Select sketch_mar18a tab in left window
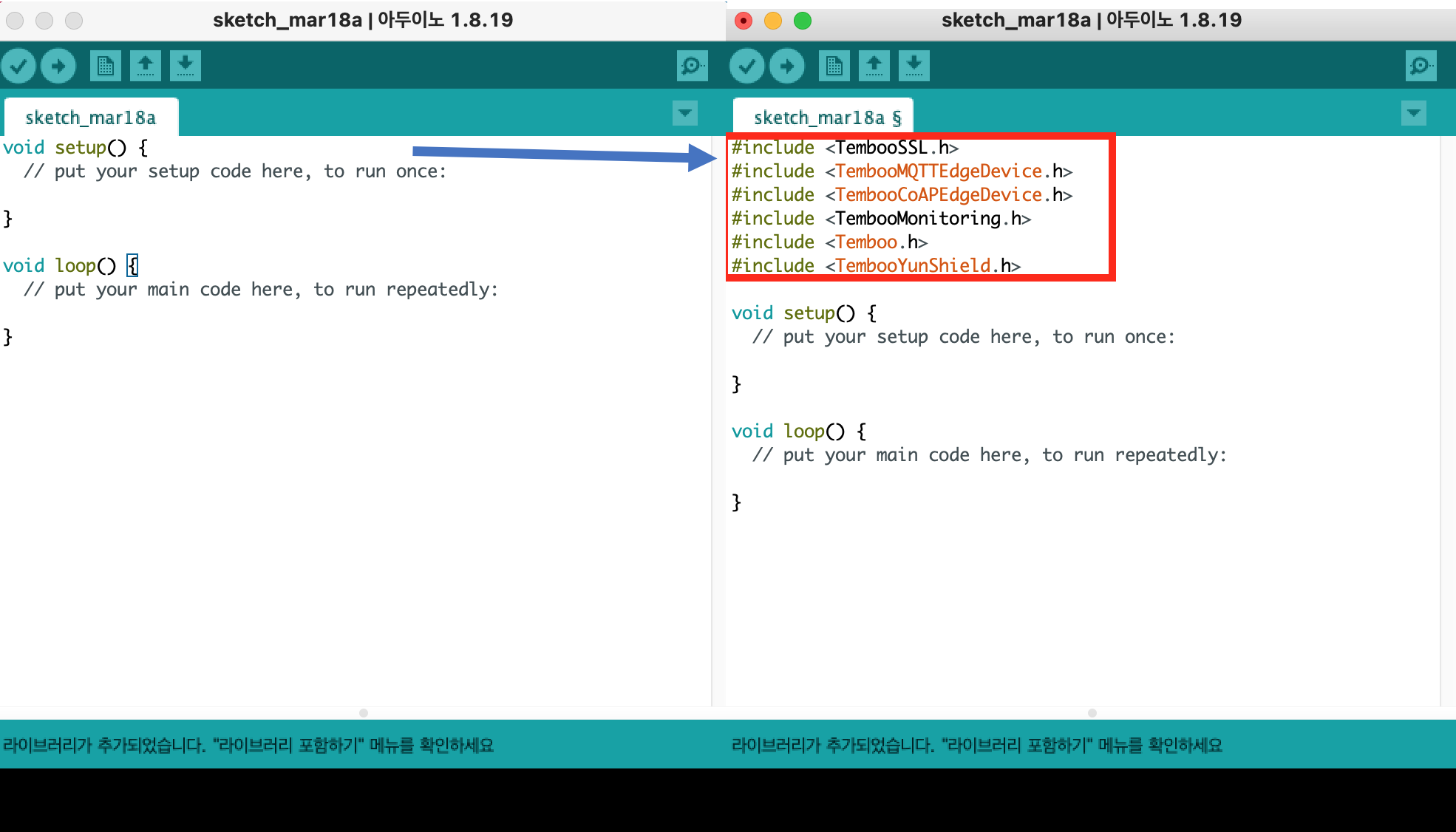Screen dimensions: 1456x832 [90, 117]
